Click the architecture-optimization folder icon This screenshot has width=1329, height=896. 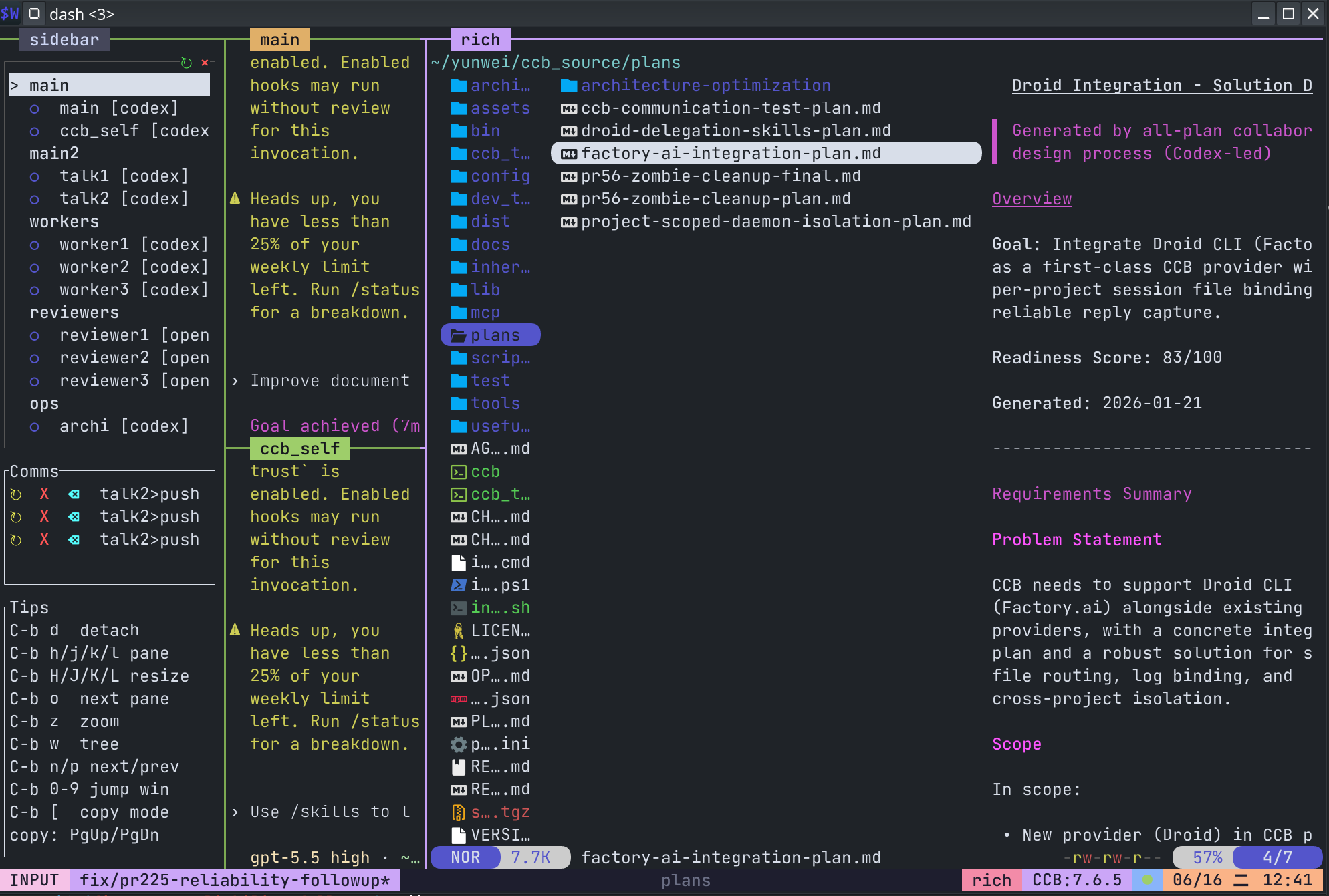[569, 86]
